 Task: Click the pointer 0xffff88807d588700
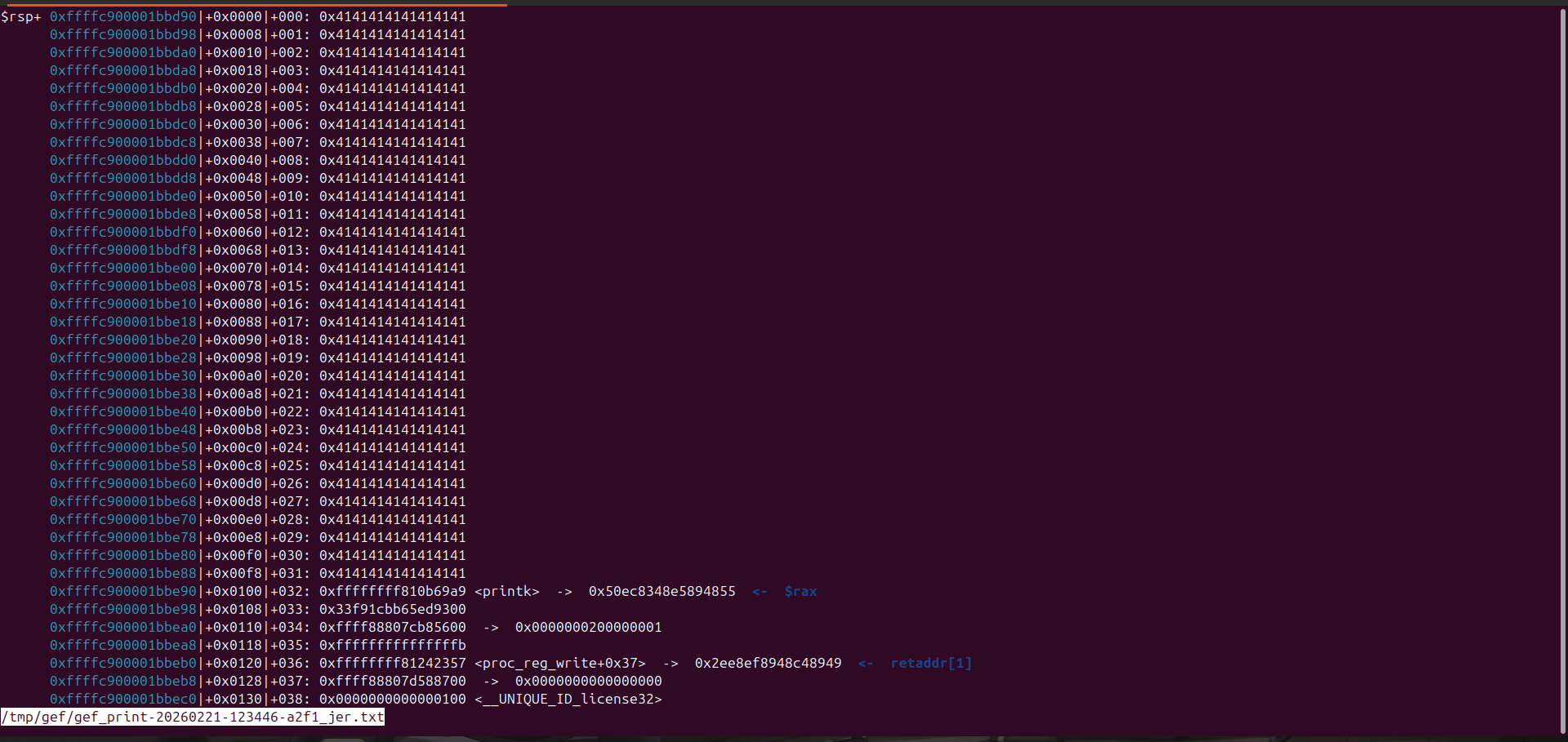392,682
